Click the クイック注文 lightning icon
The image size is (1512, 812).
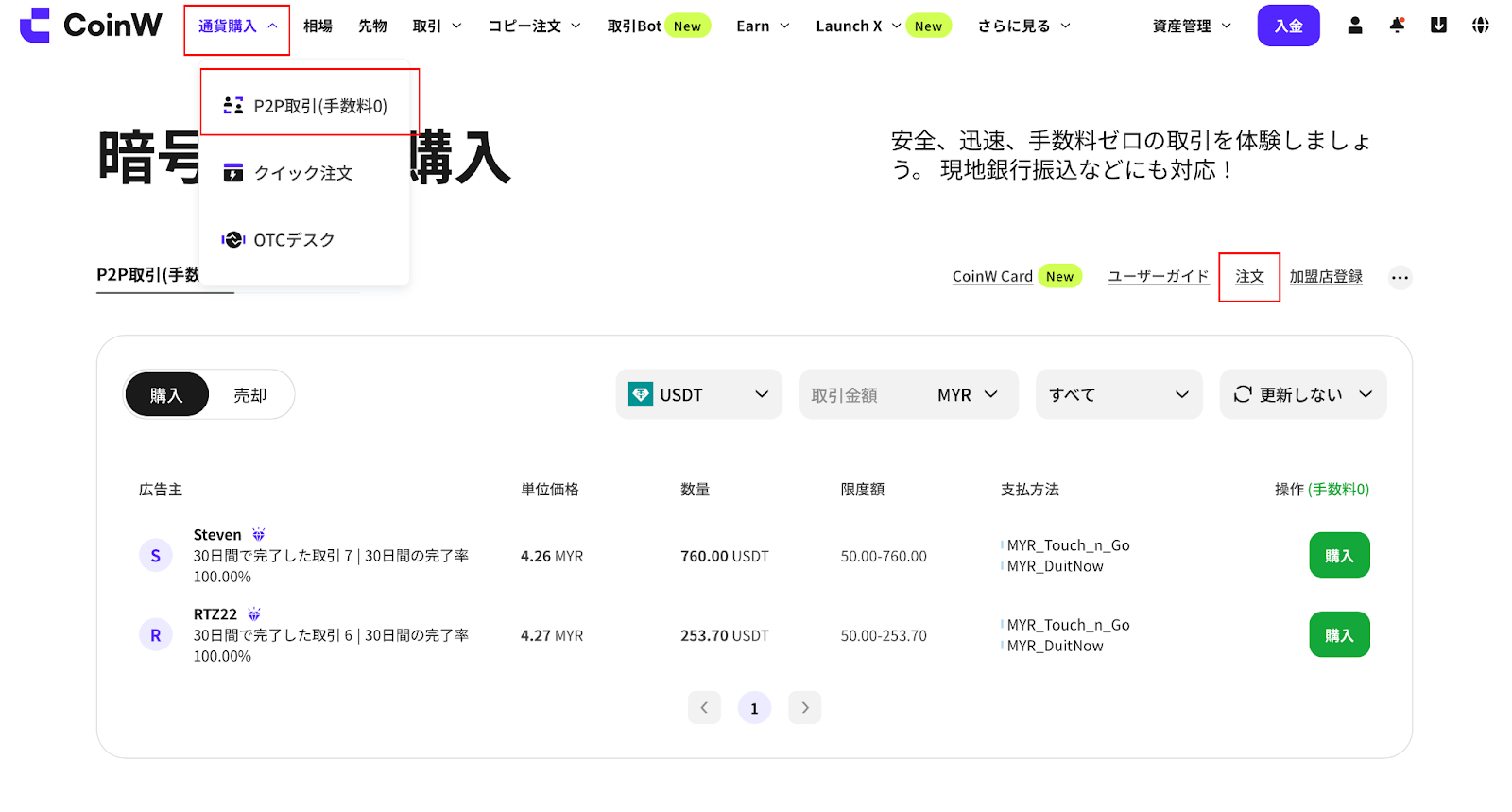tap(233, 173)
